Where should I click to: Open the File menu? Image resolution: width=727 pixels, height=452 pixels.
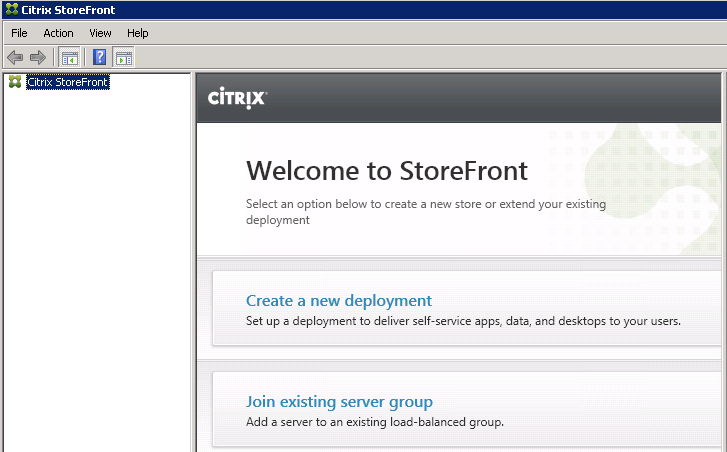pos(19,33)
